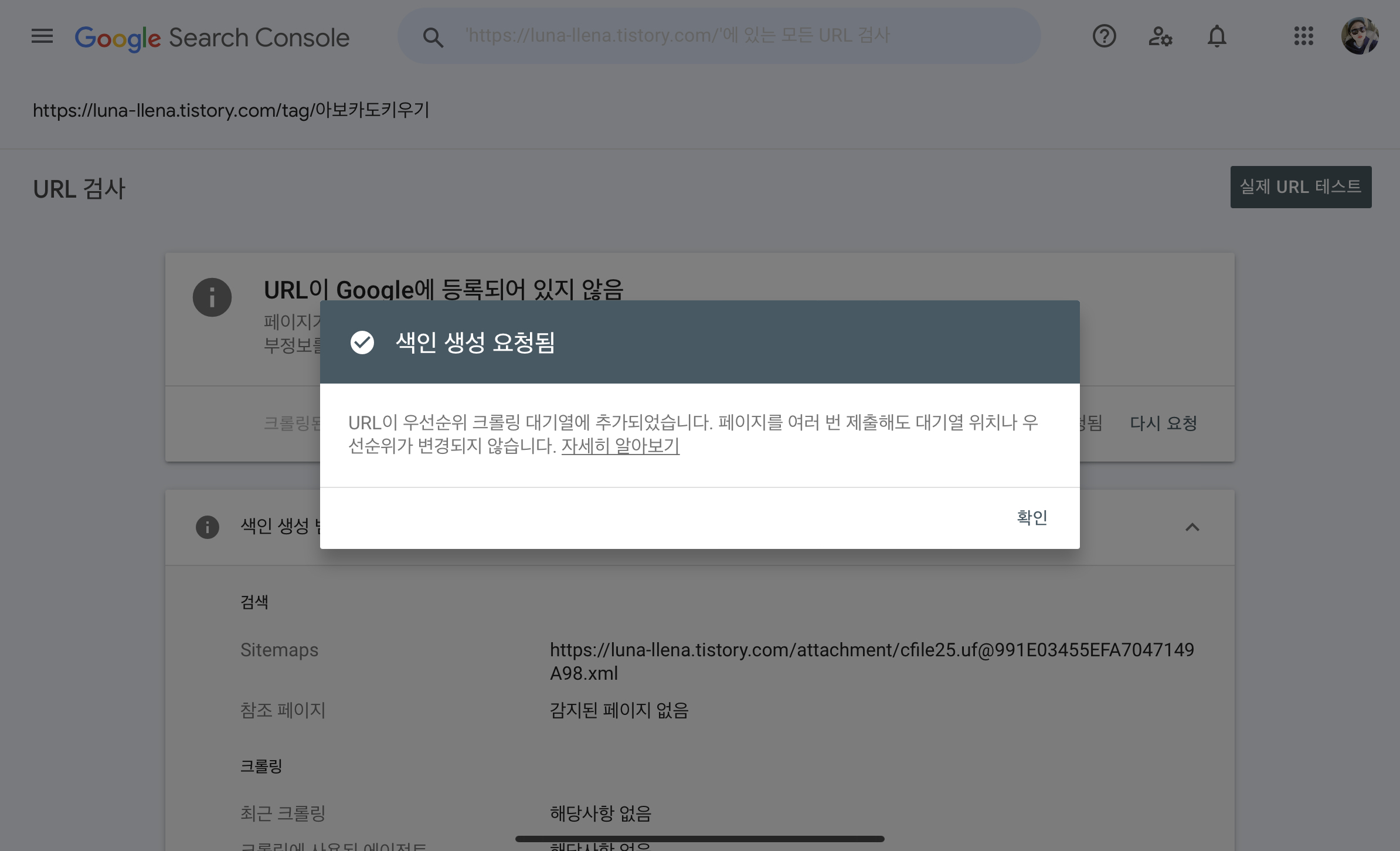Open the help question mark icon
This screenshot has width=1400, height=851.
click(1104, 36)
